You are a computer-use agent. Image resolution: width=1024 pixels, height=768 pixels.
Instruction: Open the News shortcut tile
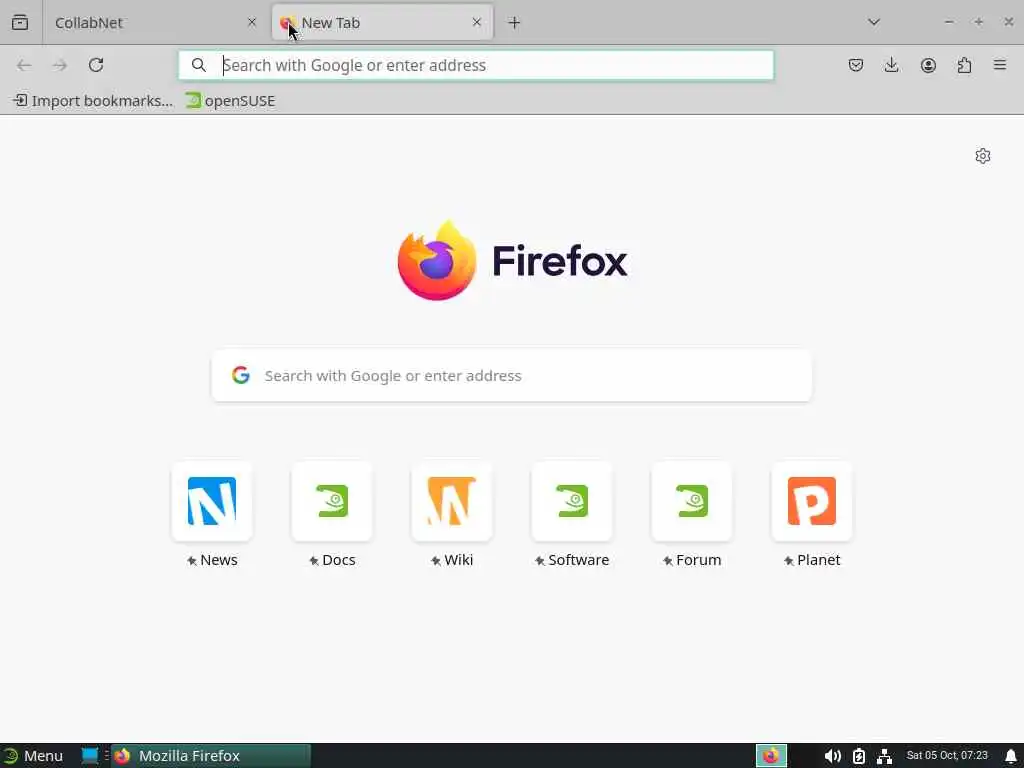212,502
